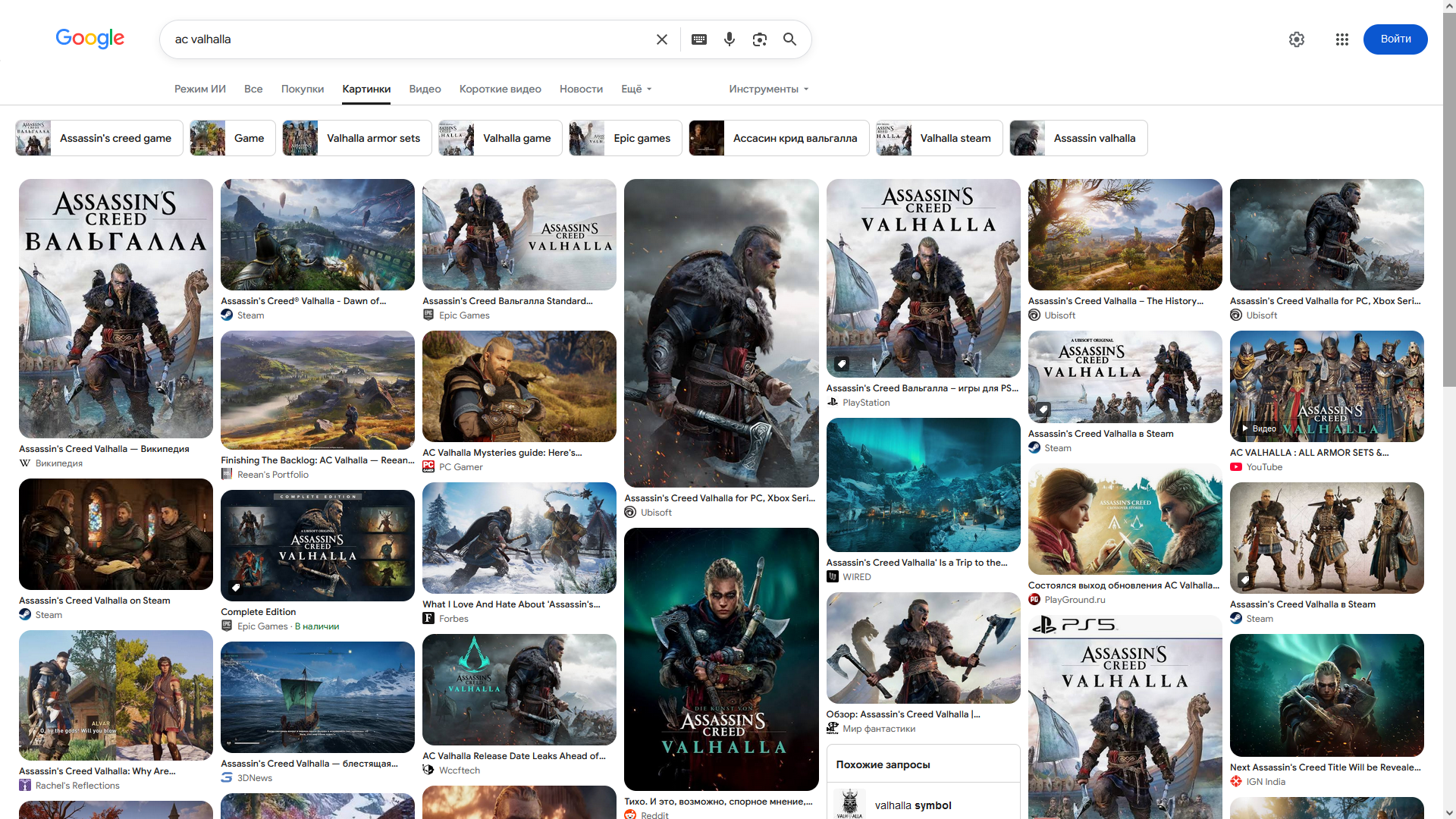This screenshot has height=819, width=1456.
Task: Open quick settings gear icon
Action: pyautogui.click(x=1297, y=39)
